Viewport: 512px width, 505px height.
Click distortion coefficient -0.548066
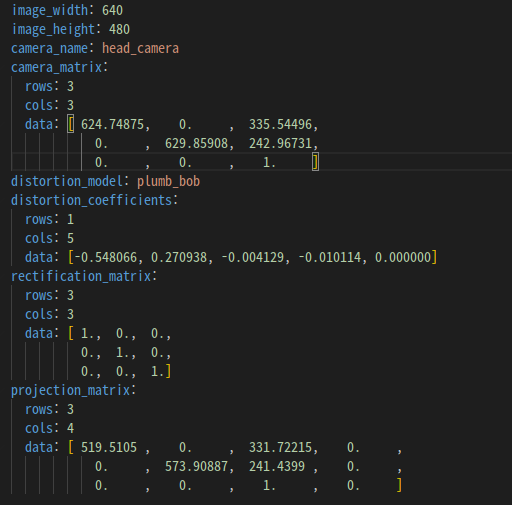[x=106, y=257]
